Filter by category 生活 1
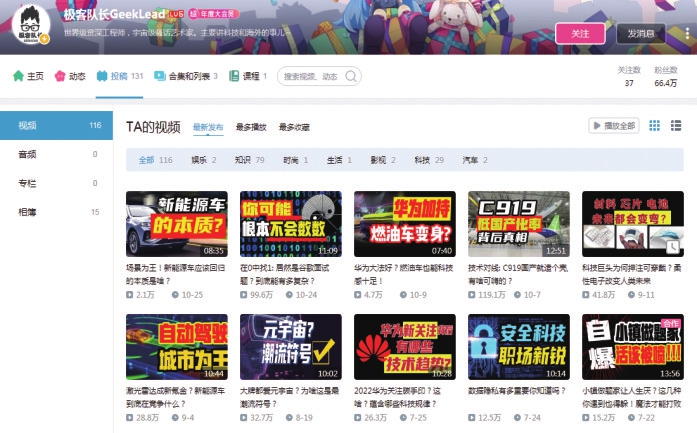This screenshot has height=433, width=697. [339, 160]
